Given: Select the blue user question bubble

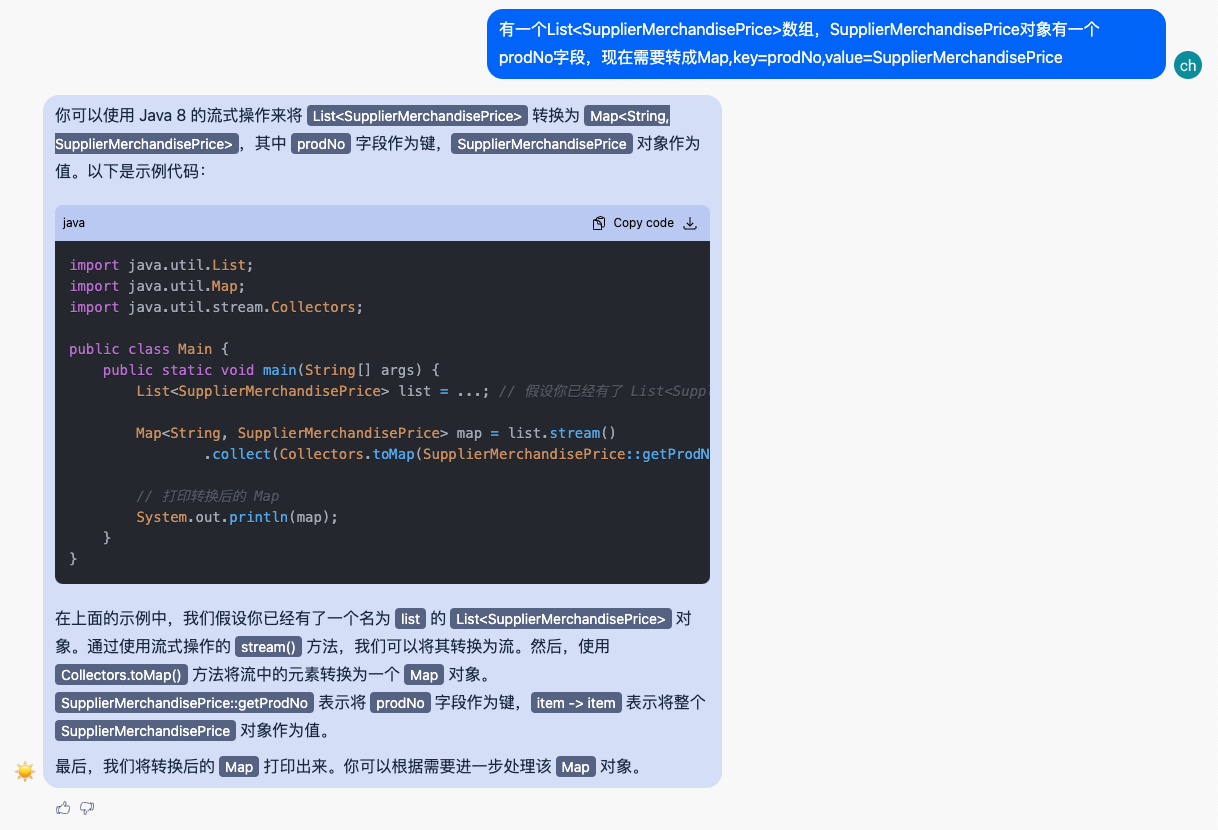Looking at the screenshot, I should [825, 44].
